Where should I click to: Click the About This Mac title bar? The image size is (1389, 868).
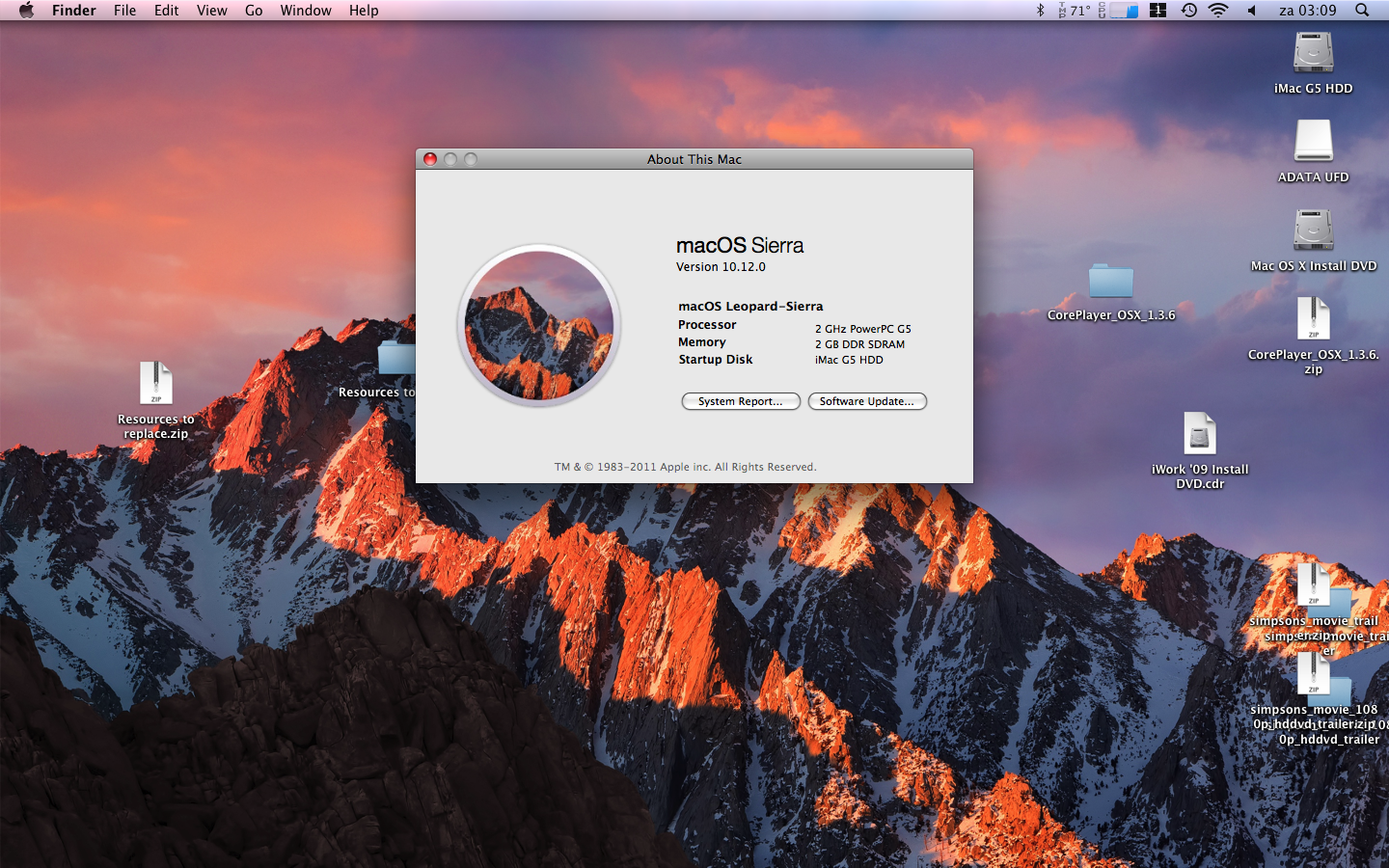click(x=694, y=159)
